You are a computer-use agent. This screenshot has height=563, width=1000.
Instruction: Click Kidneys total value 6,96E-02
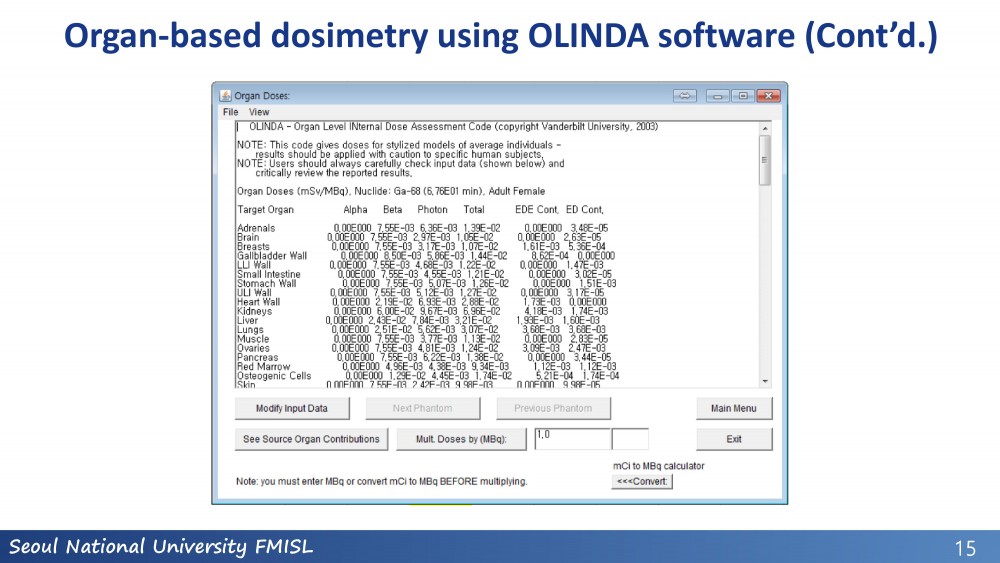[x=482, y=311]
